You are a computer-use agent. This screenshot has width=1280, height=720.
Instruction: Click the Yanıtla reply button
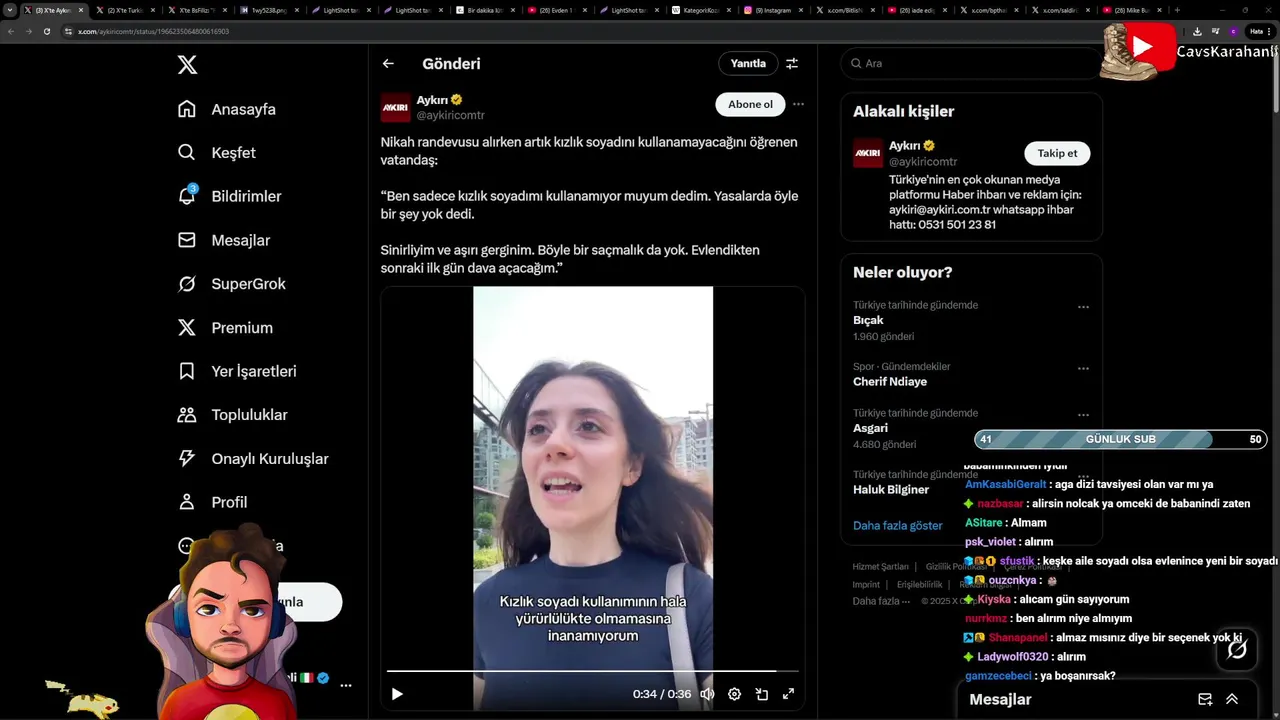pos(748,63)
